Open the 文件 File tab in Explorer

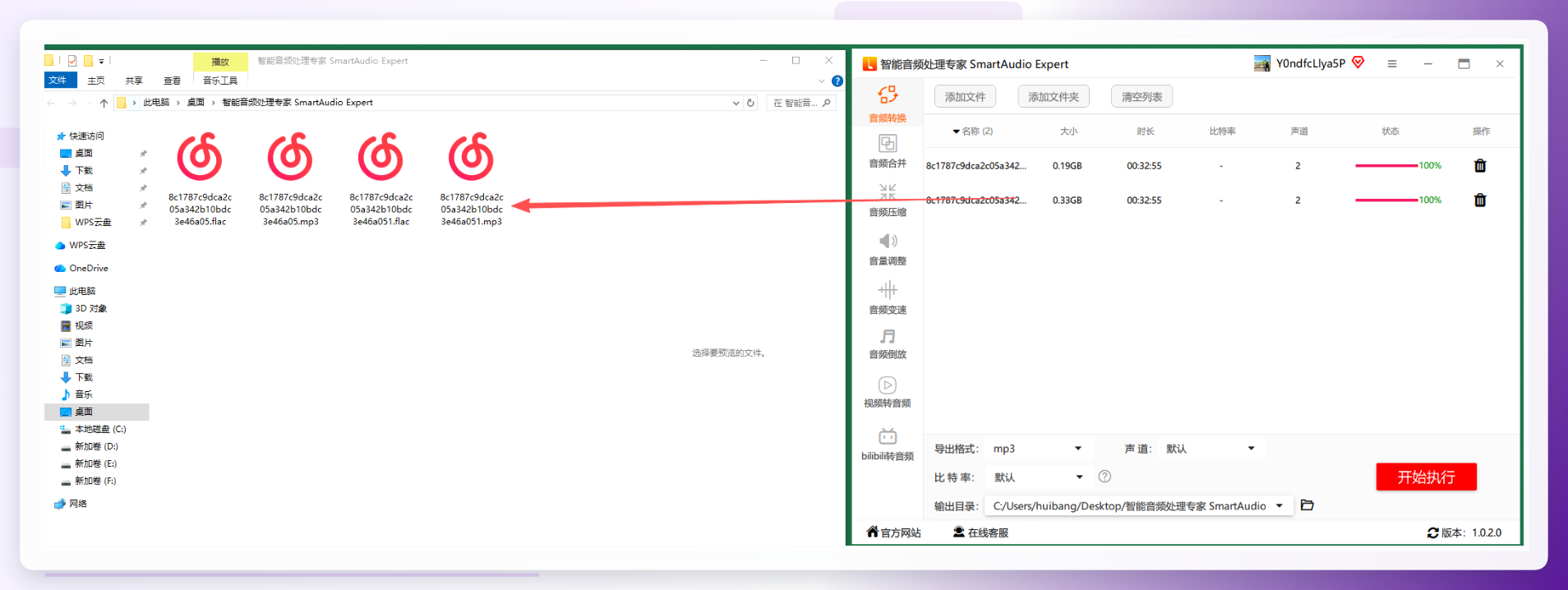(x=60, y=80)
